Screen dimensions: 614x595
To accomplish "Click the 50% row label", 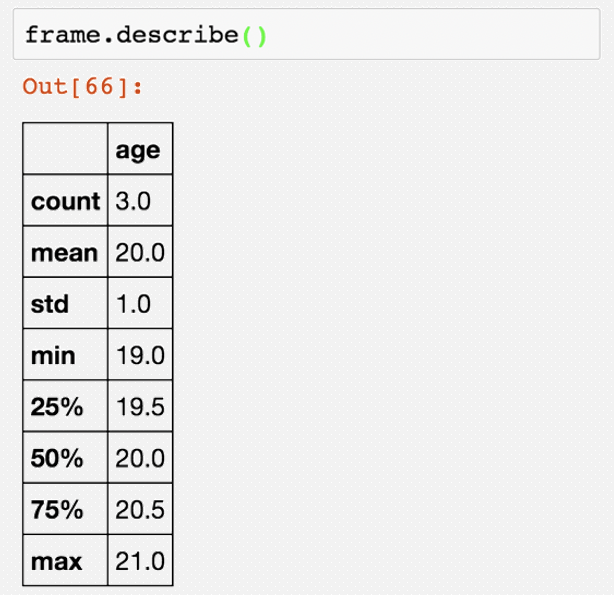I will [57, 458].
